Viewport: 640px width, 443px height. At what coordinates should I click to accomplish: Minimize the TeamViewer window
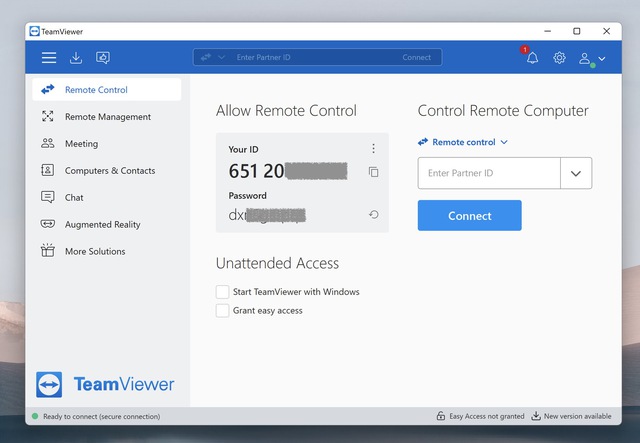click(547, 31)
